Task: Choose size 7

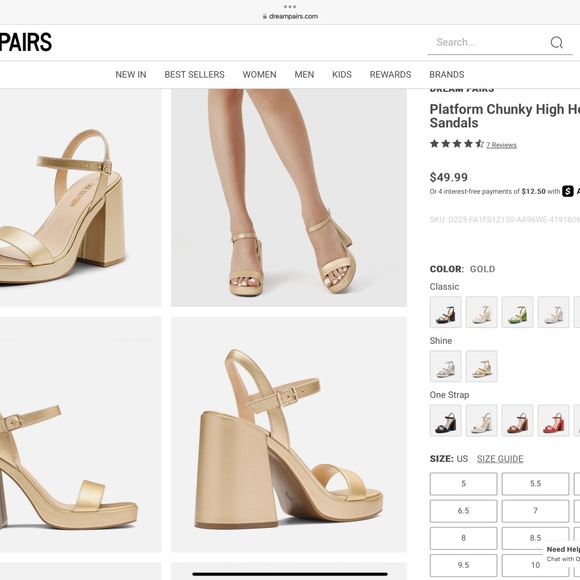Action: (535, 511)
